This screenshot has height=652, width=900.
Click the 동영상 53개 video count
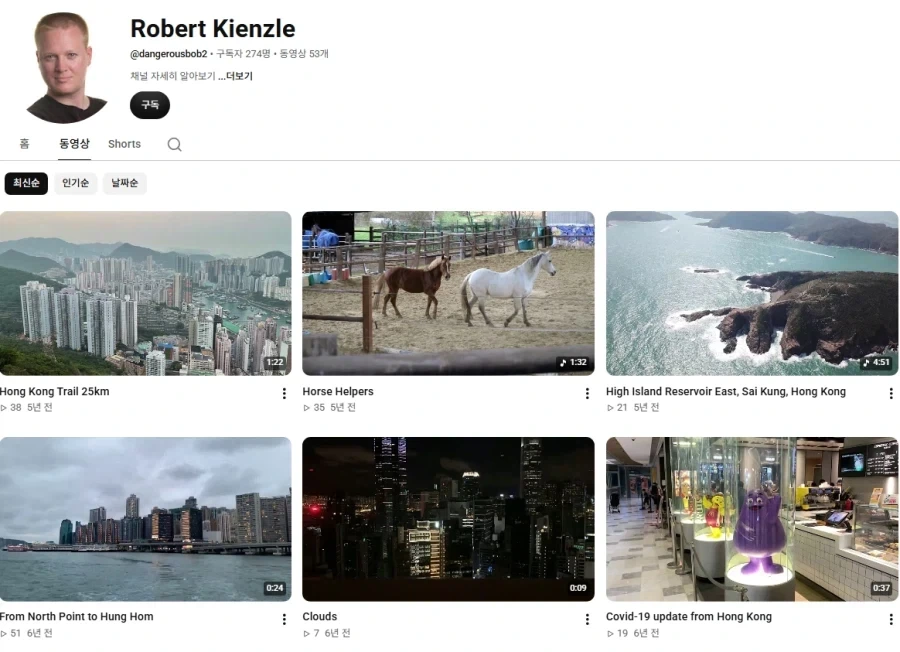click(x=304, y=54)
